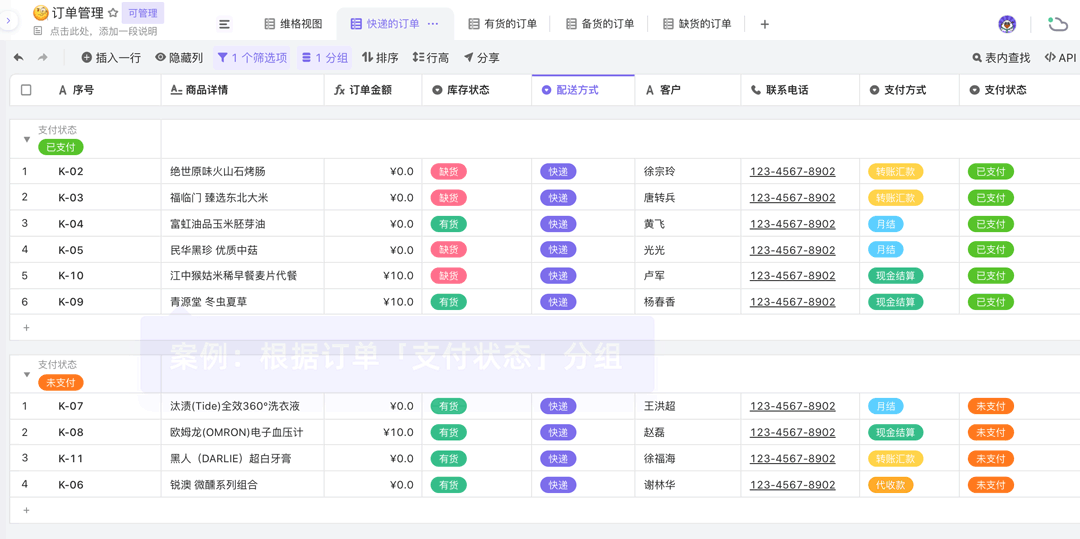This screenshot has width=1080, height=539.
Task: Switch to 维格视图 tab
Action: tap(293, 24)
